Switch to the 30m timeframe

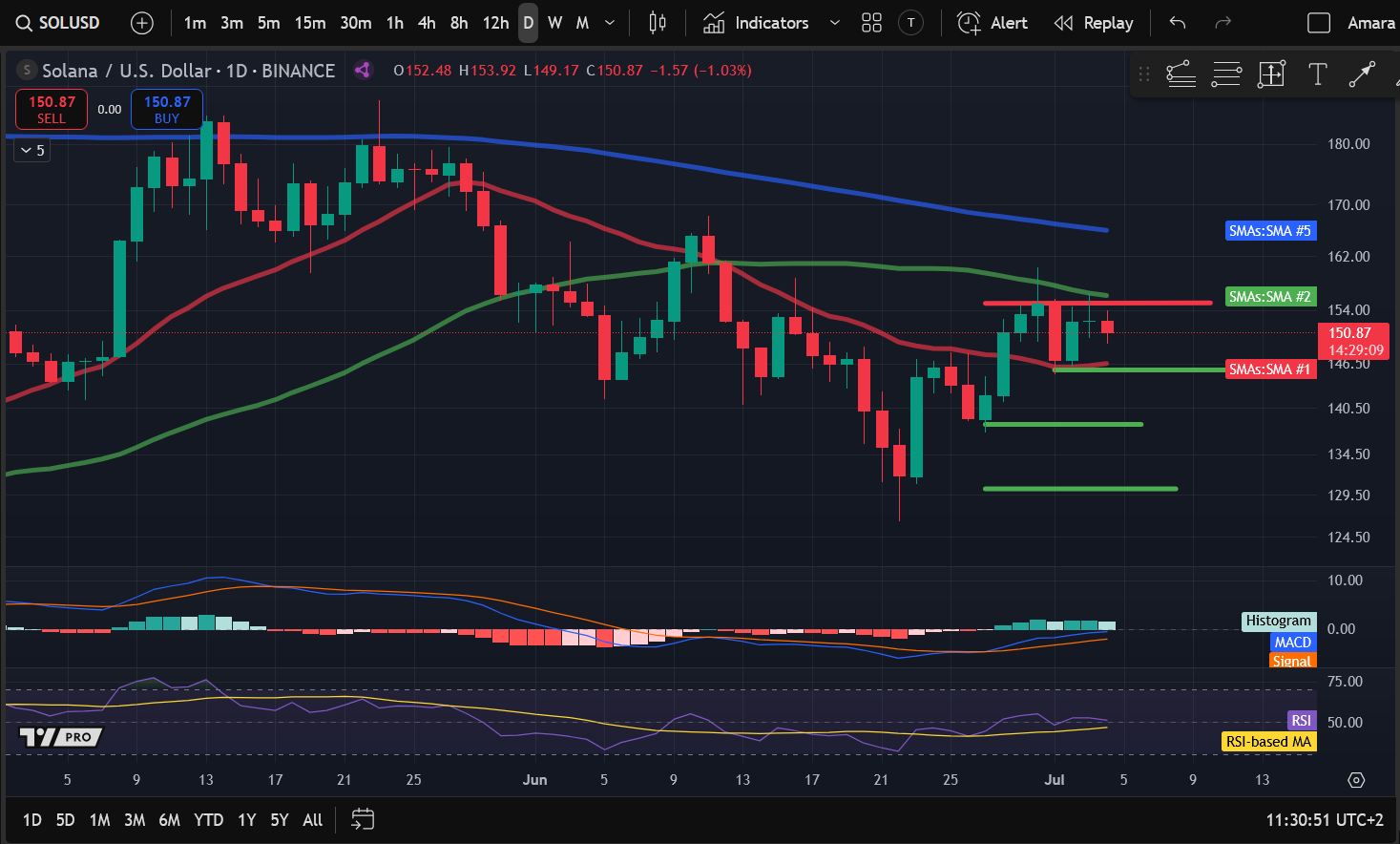coord(356,23)
